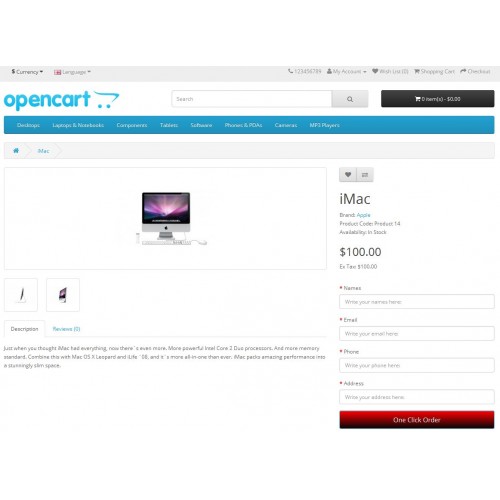
Task: Click the One Click Order button
Action: pyautogui.click(x=417, y=420)
